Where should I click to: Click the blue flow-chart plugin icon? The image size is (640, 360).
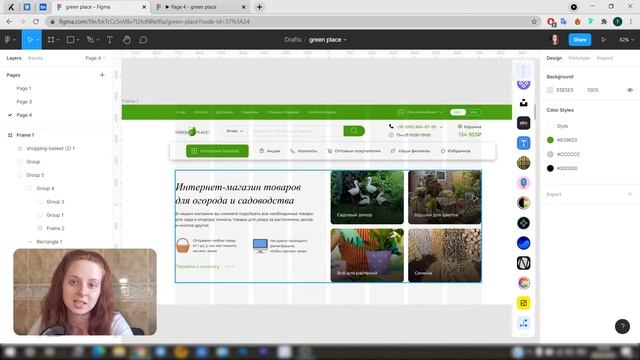(x=523, y=323)
